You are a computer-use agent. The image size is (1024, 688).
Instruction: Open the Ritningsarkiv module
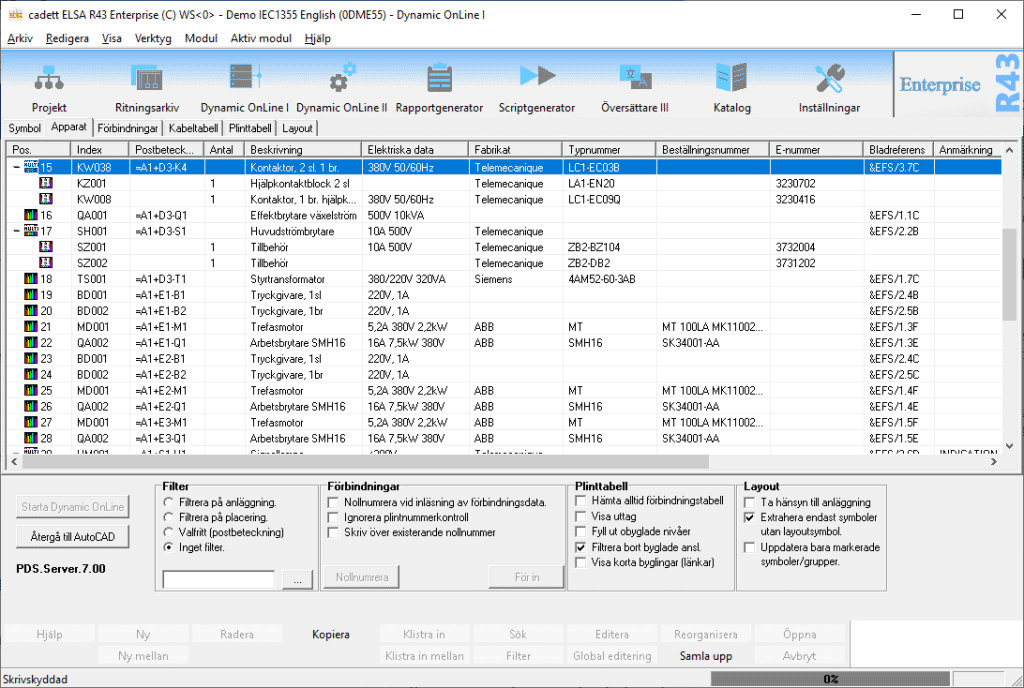148,85
